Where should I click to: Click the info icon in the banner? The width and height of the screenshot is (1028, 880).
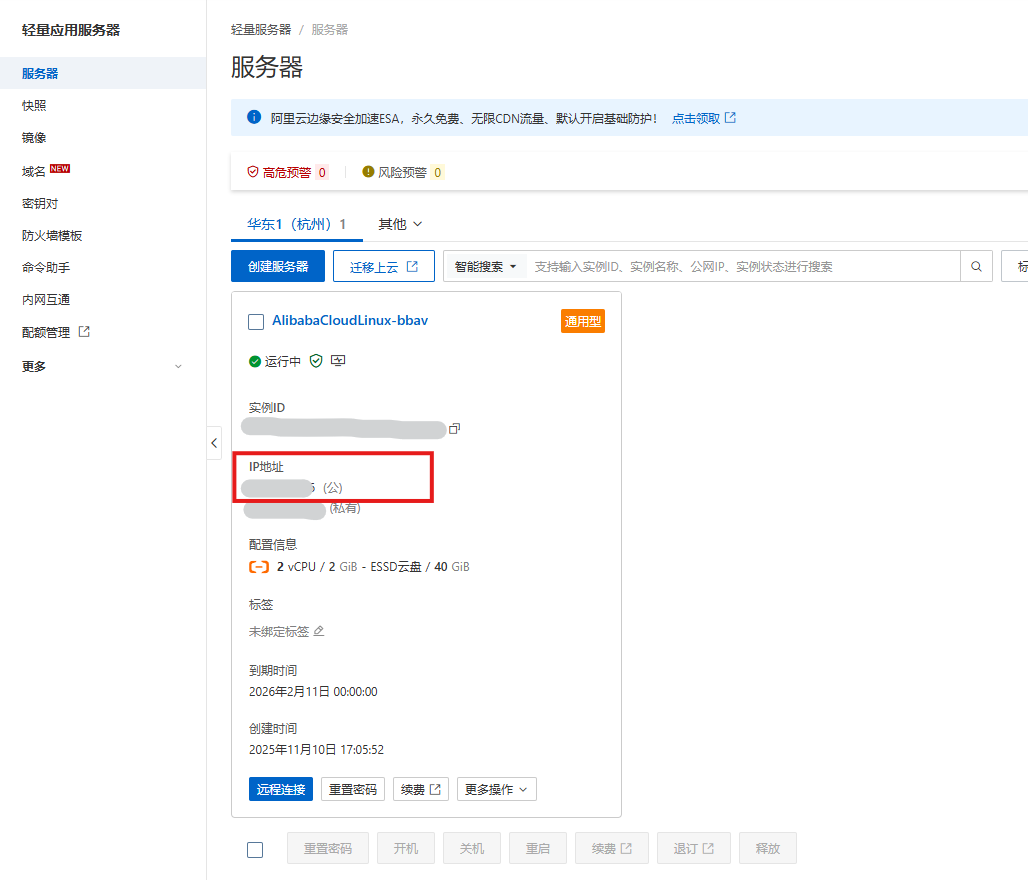coord(254,117)
